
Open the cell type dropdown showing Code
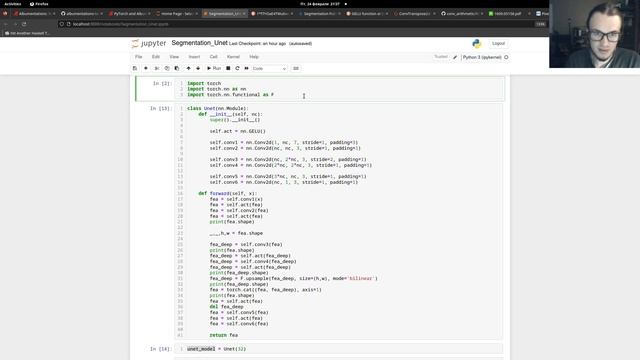(269, 69)
